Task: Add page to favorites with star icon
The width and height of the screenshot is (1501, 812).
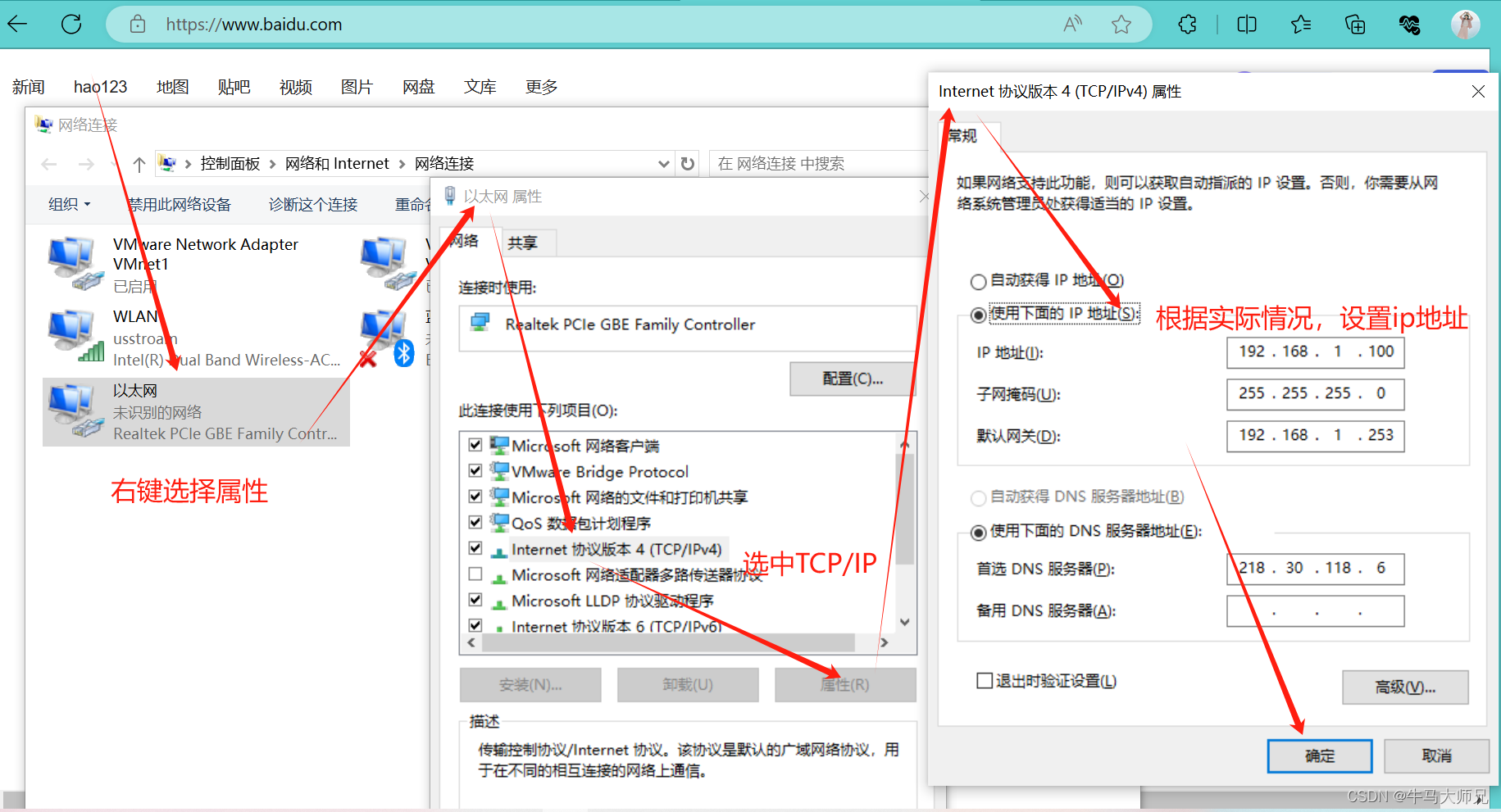Action: [x=1121, y=24]
